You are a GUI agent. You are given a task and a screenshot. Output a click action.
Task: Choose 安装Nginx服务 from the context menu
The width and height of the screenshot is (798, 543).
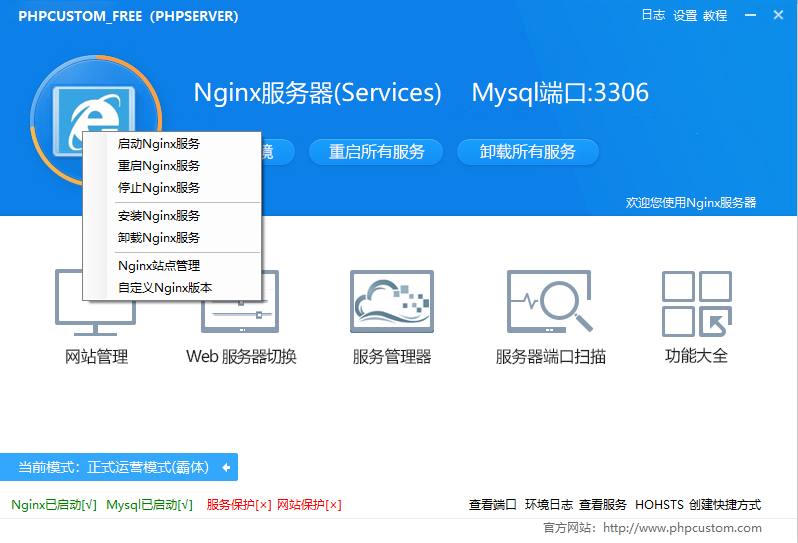[172, 216]
